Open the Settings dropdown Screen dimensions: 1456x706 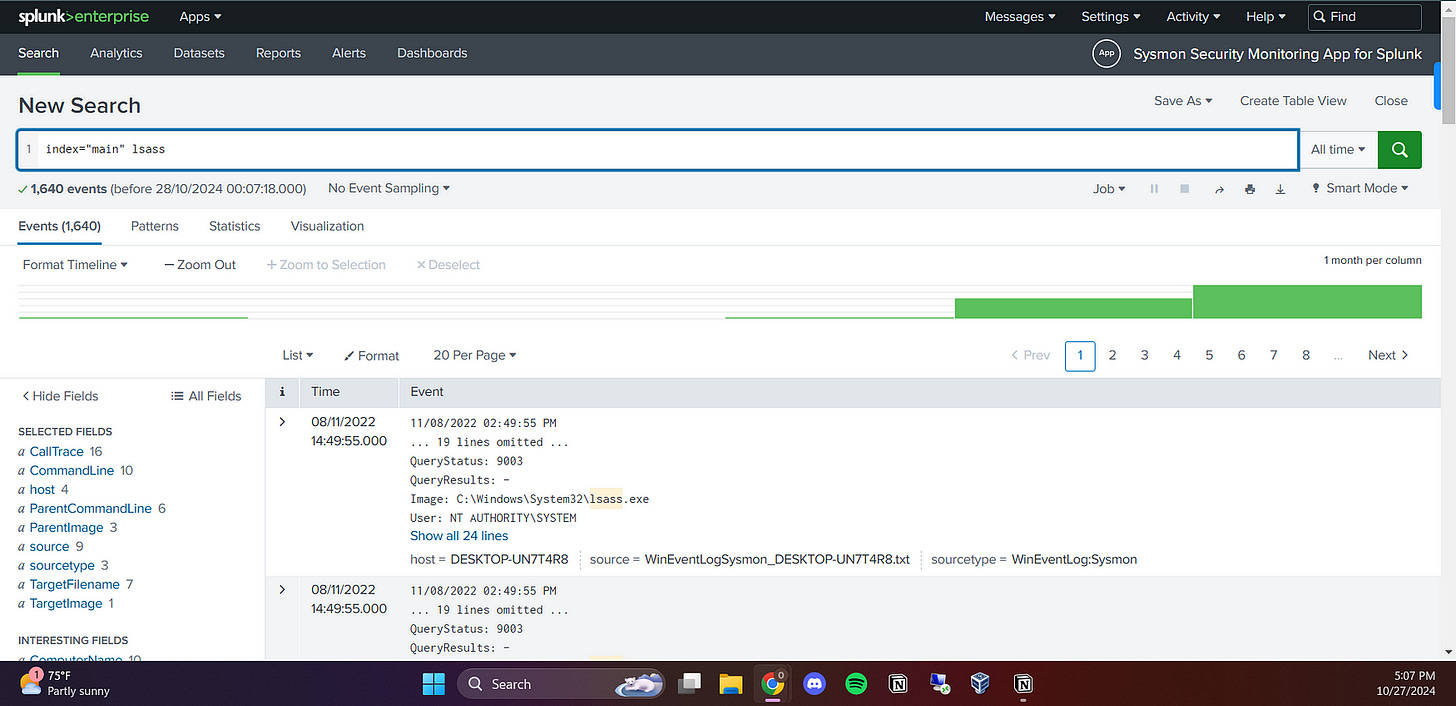1111,17
